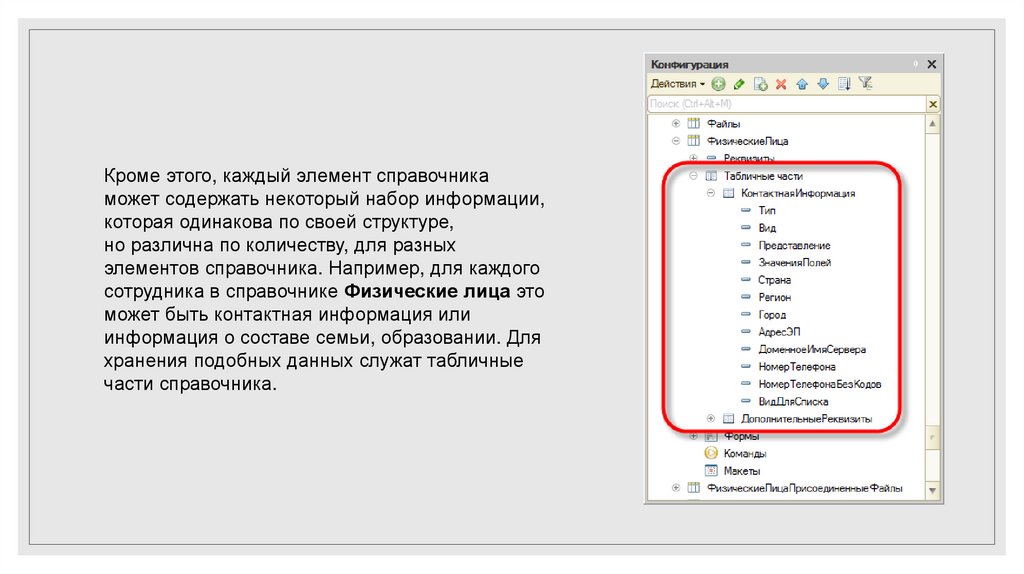This screenshot has width=1024, height=574.
Task: Click the green Add button in toolbar
Action: pos(718,84)
